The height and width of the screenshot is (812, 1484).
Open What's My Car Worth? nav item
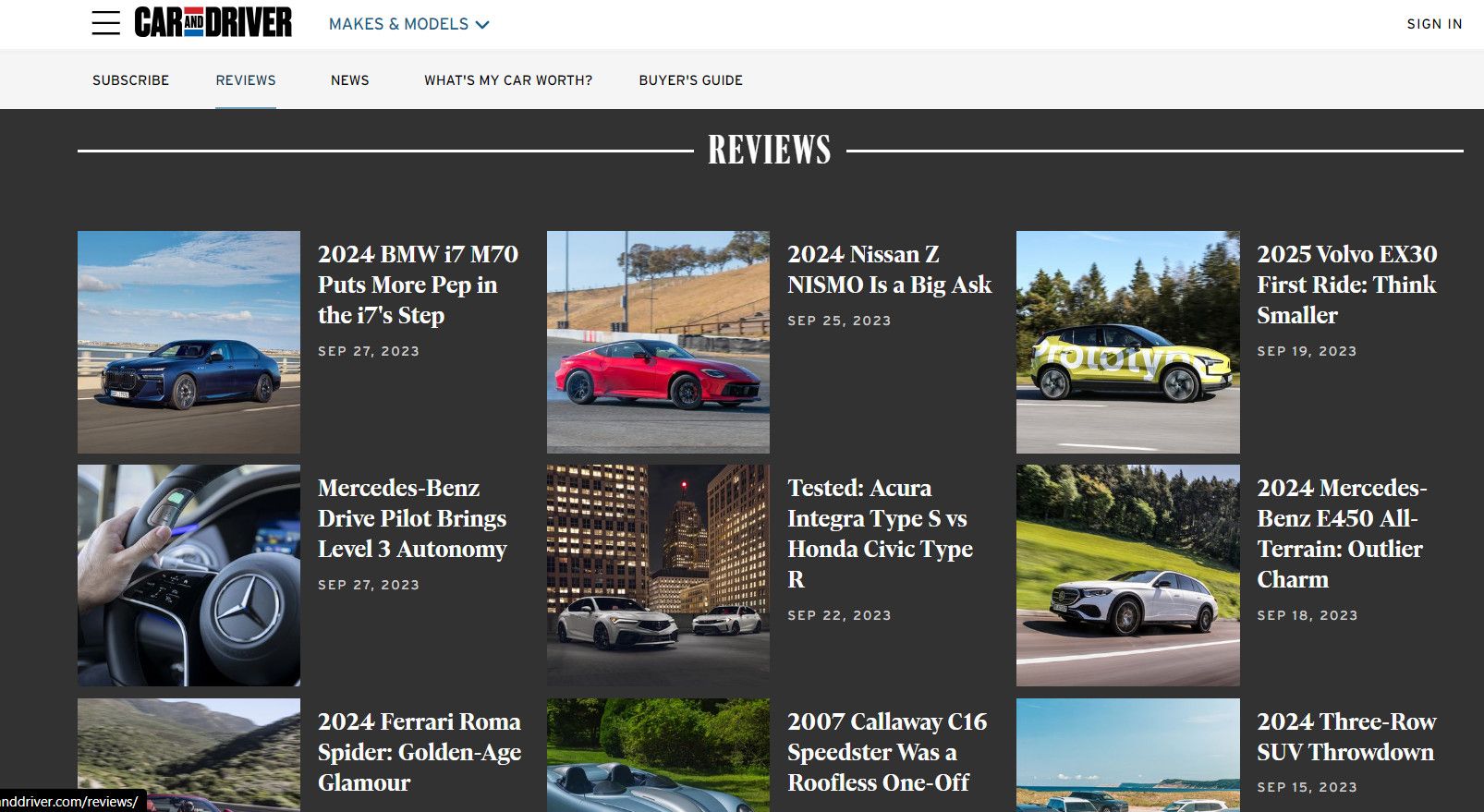508,80
